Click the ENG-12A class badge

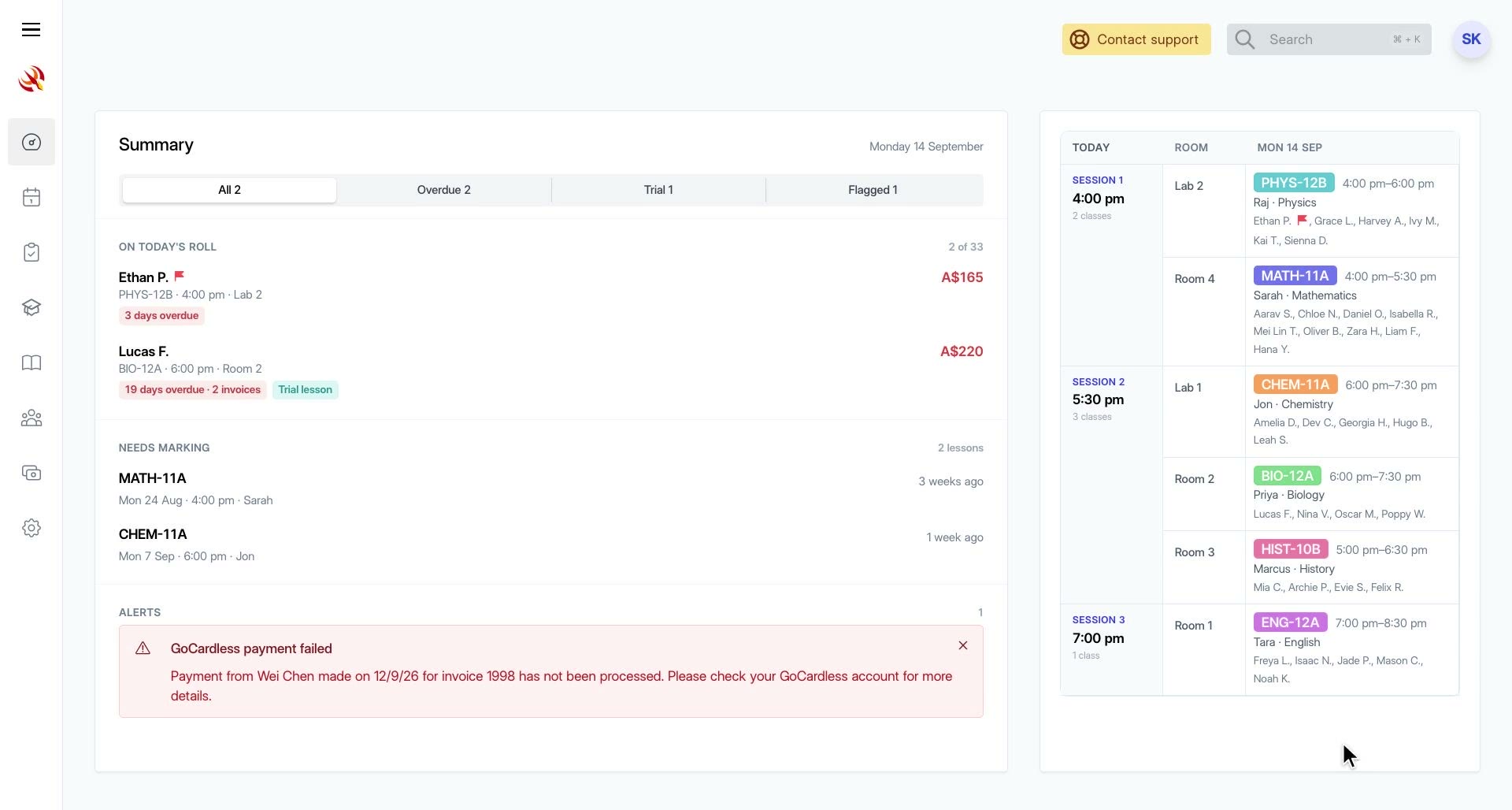(1290, 622)
